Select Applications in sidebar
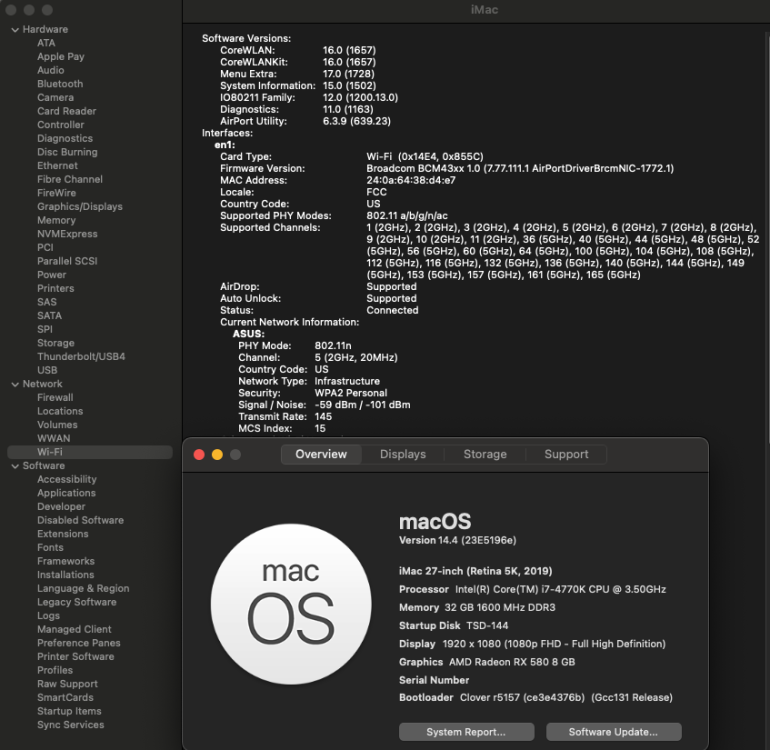This screenshot has width=770, height=750. tap(66, 493)
